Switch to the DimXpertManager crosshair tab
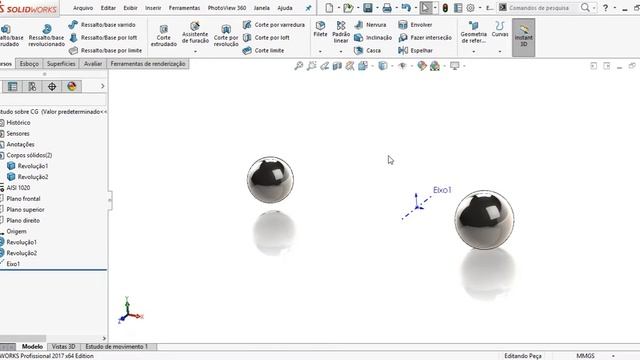This screenshot has width=640, height=360. 52,86
